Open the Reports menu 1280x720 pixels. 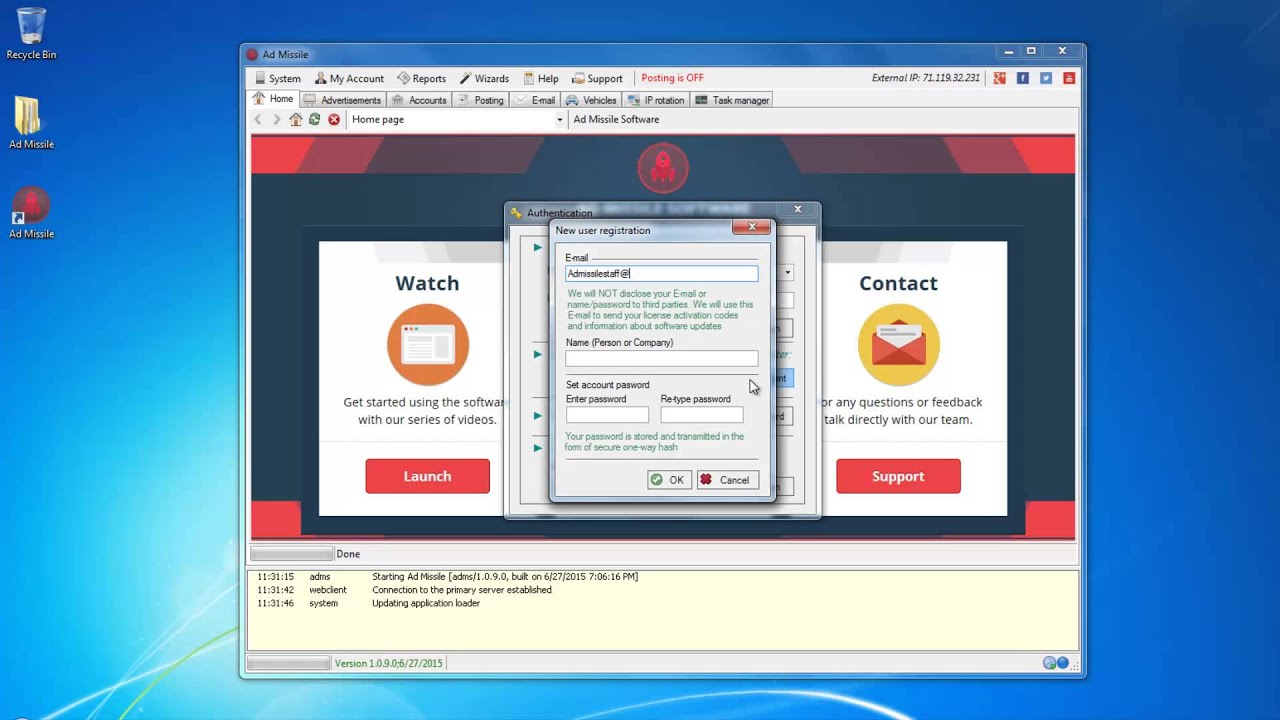pyautogui.click(x=421, y=78)
